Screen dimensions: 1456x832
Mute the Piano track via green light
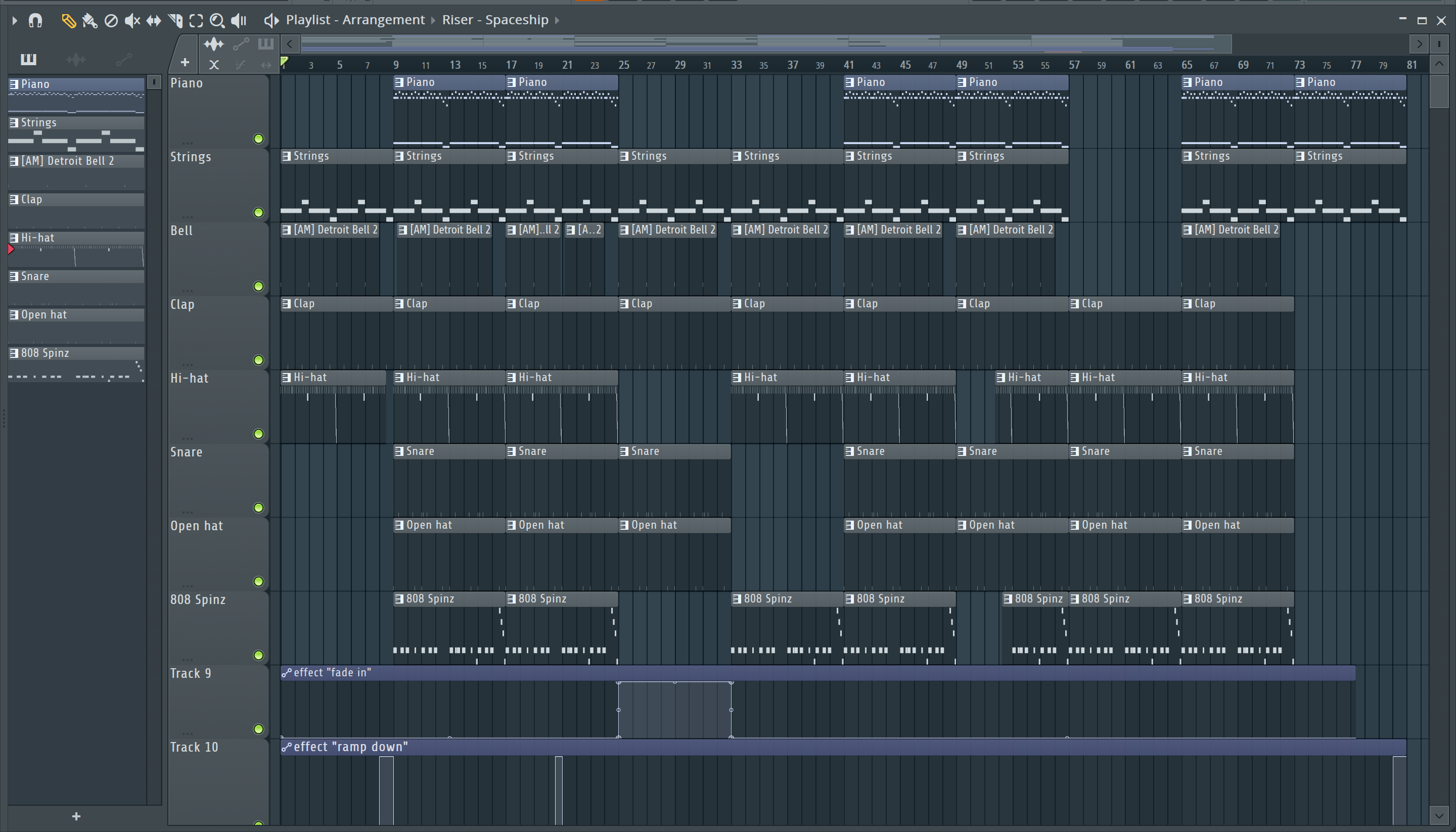coord(258,139)
